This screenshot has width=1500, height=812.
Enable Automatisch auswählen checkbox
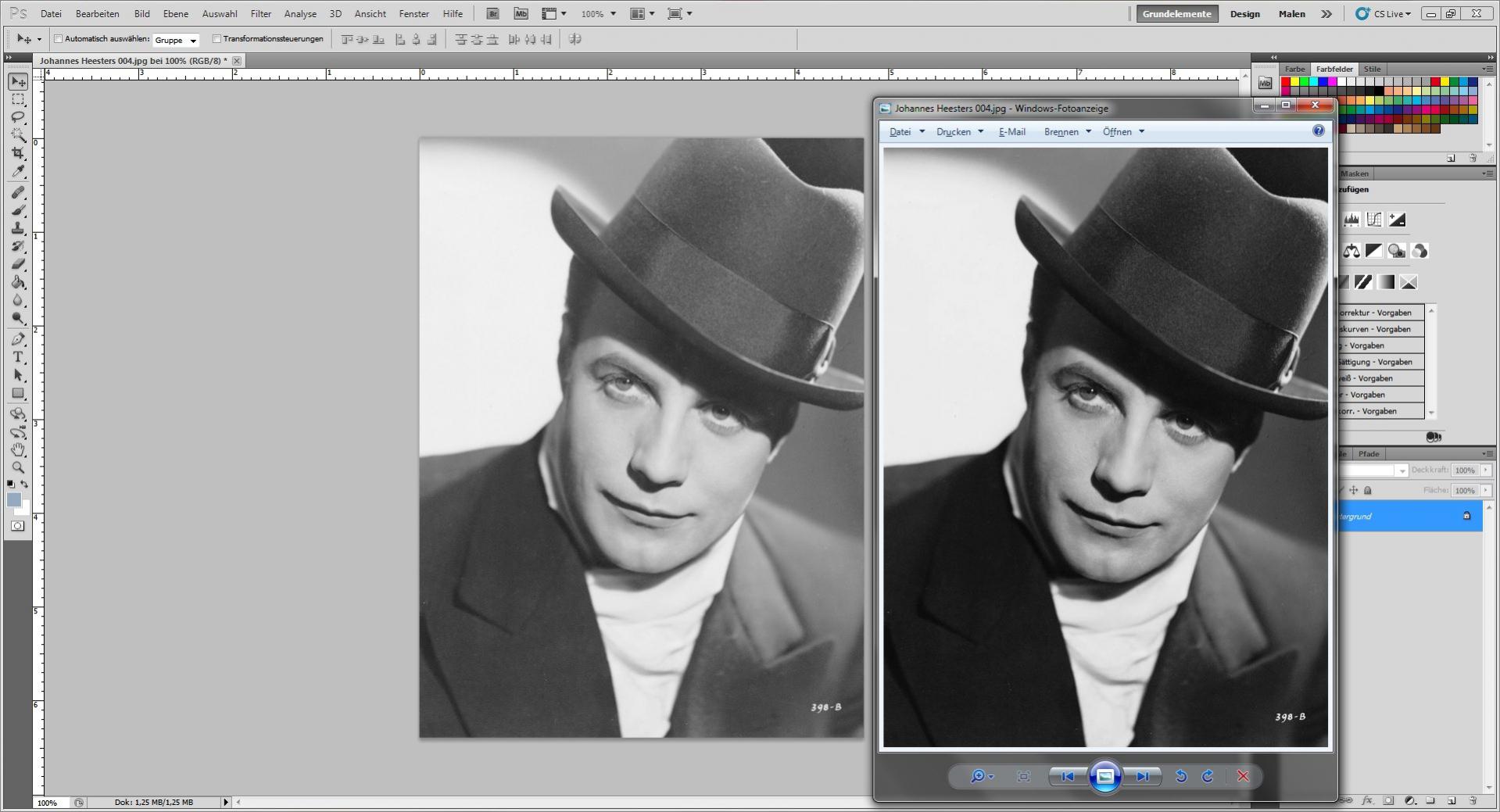(x=59, y=39)
